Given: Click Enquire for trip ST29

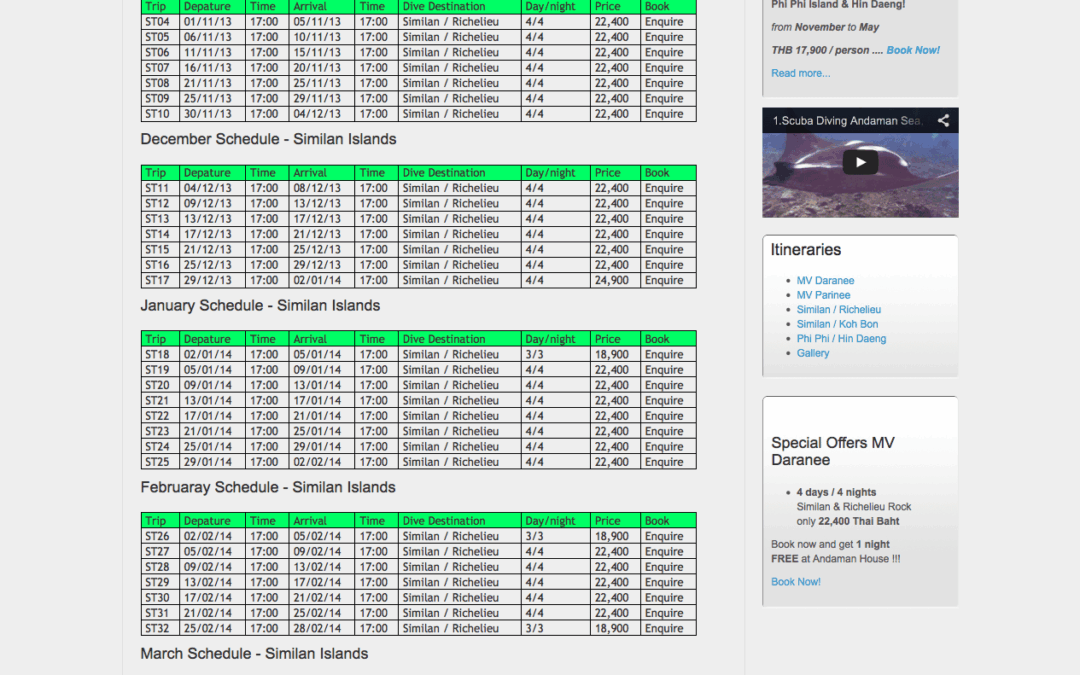Looking at the screenshot, I should click(x=664, y=582).
